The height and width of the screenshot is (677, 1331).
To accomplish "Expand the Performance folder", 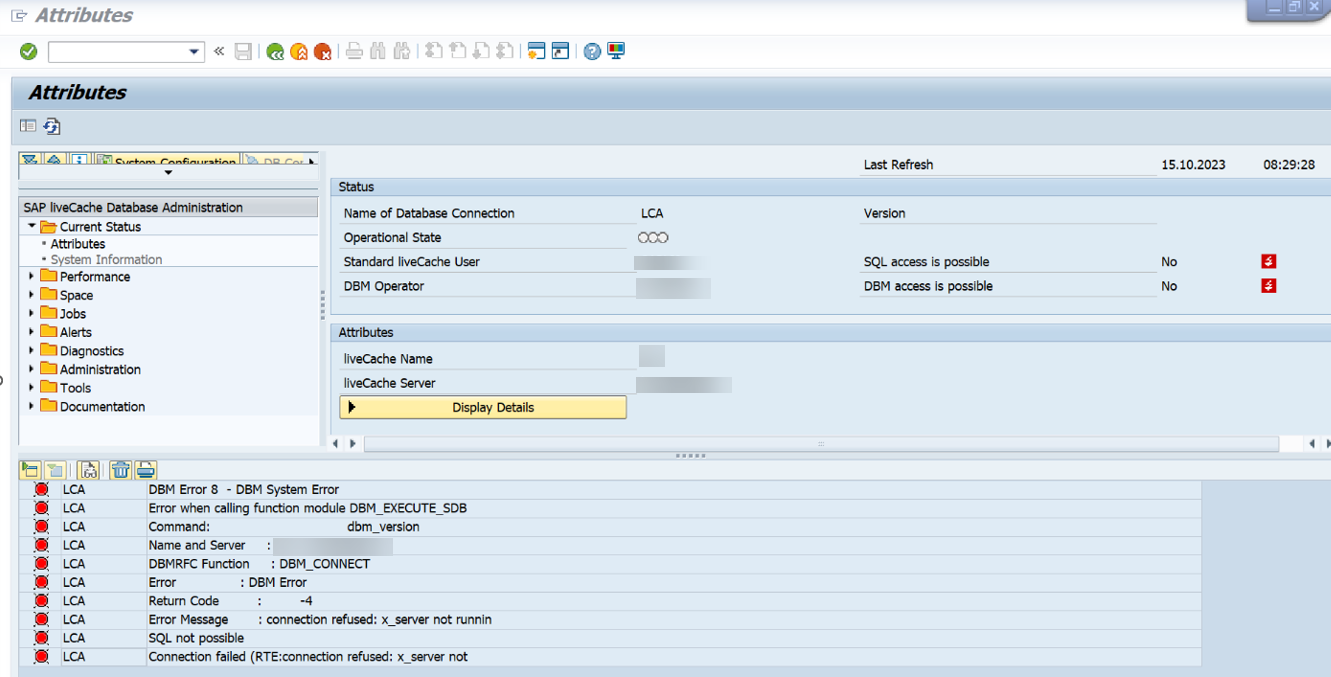I will pos(32,277).
